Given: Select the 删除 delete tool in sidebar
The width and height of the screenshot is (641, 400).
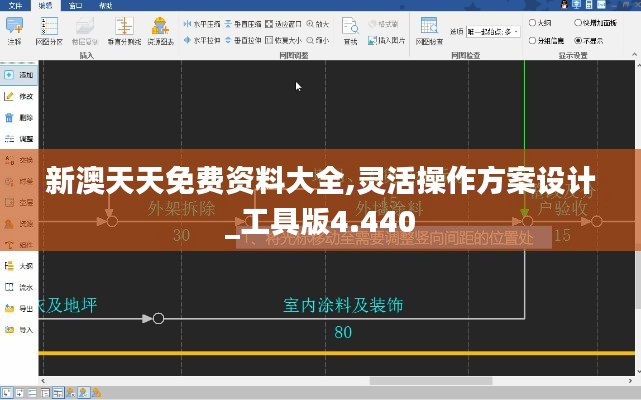Looking at the screenshot, I should coord(19,117).
